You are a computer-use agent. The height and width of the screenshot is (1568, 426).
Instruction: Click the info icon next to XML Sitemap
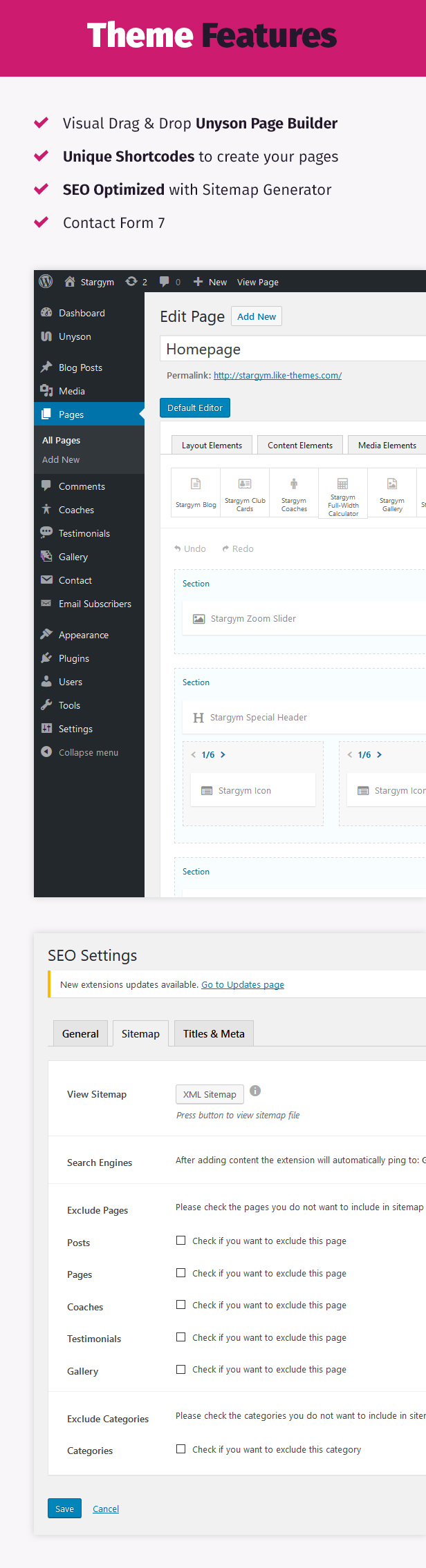(255, 1091)
